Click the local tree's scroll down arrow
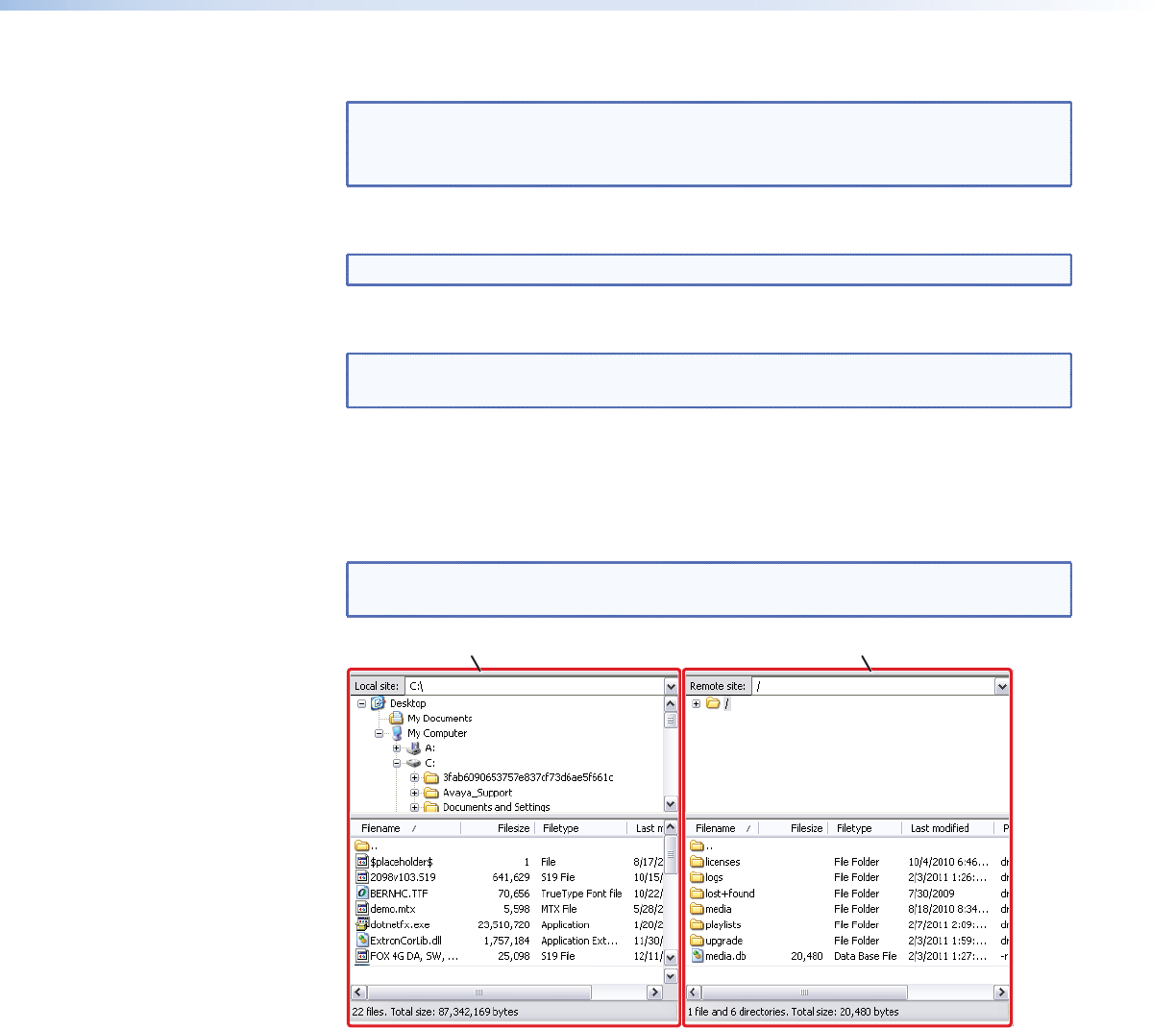 (671, 804)
